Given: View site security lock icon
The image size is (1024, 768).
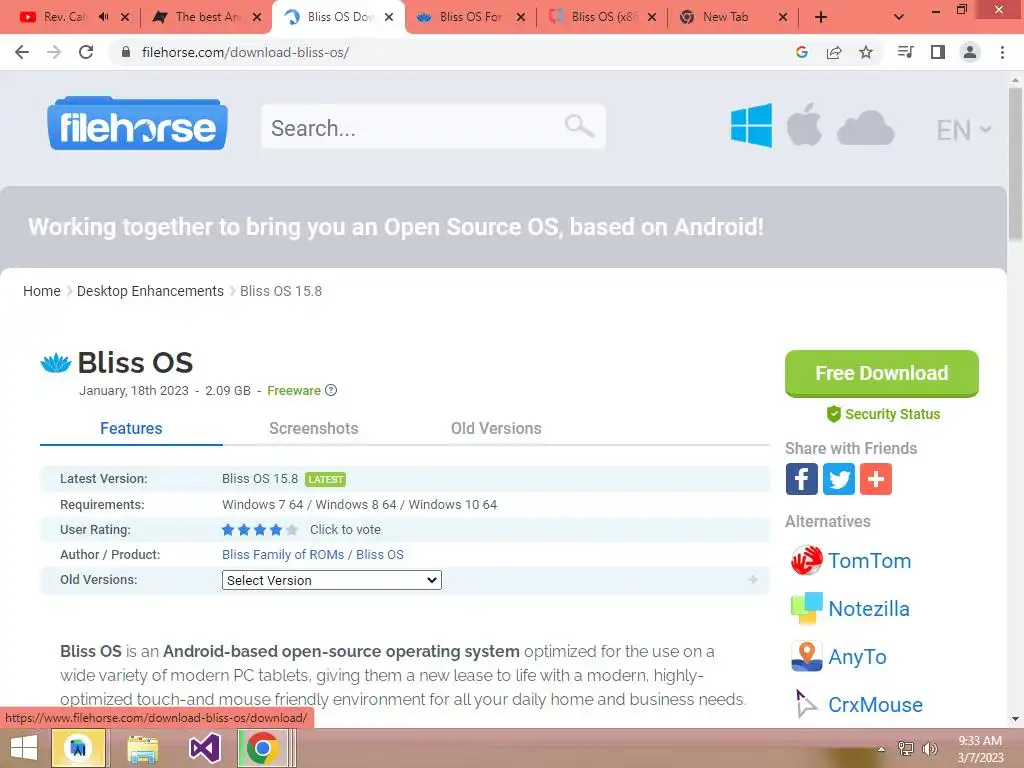Looking at the screenshot, I should click(126, 52).
